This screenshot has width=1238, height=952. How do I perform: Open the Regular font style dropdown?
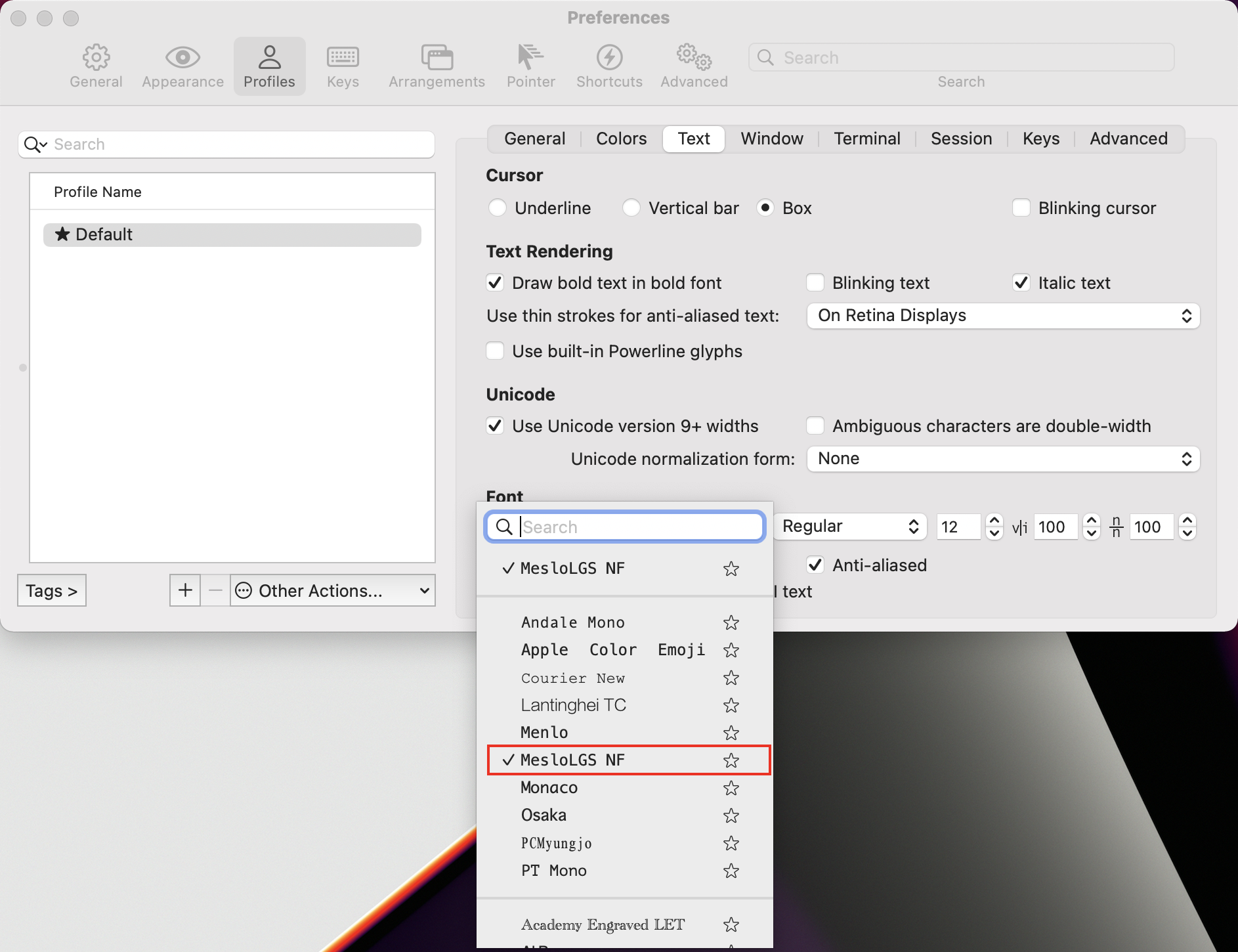(x=850, y=527)
